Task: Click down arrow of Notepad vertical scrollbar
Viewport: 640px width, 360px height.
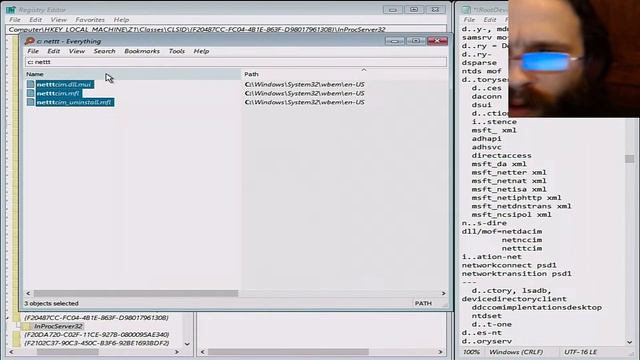Action: coord(629,342)
